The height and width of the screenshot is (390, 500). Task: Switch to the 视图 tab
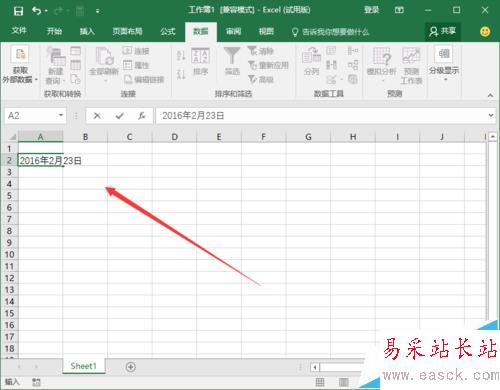tap(266, 31)
